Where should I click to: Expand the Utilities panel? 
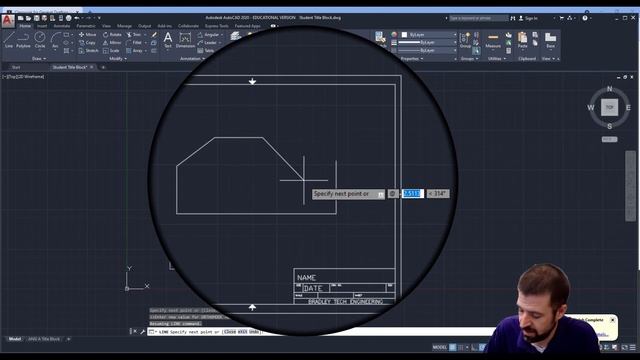[497, 59]
